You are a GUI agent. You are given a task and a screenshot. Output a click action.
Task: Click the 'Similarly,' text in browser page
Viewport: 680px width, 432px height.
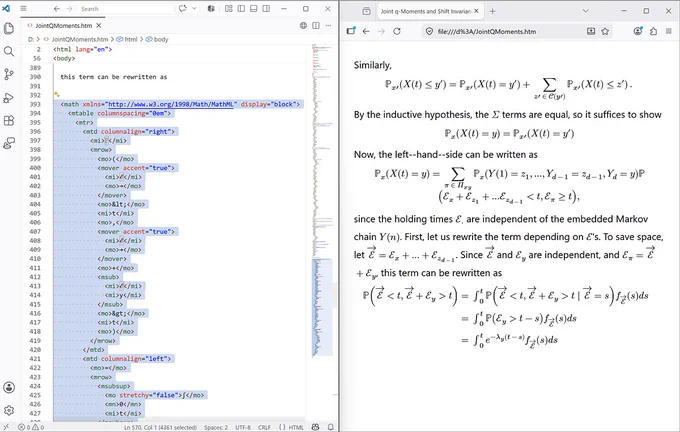[x=373, y=65]
